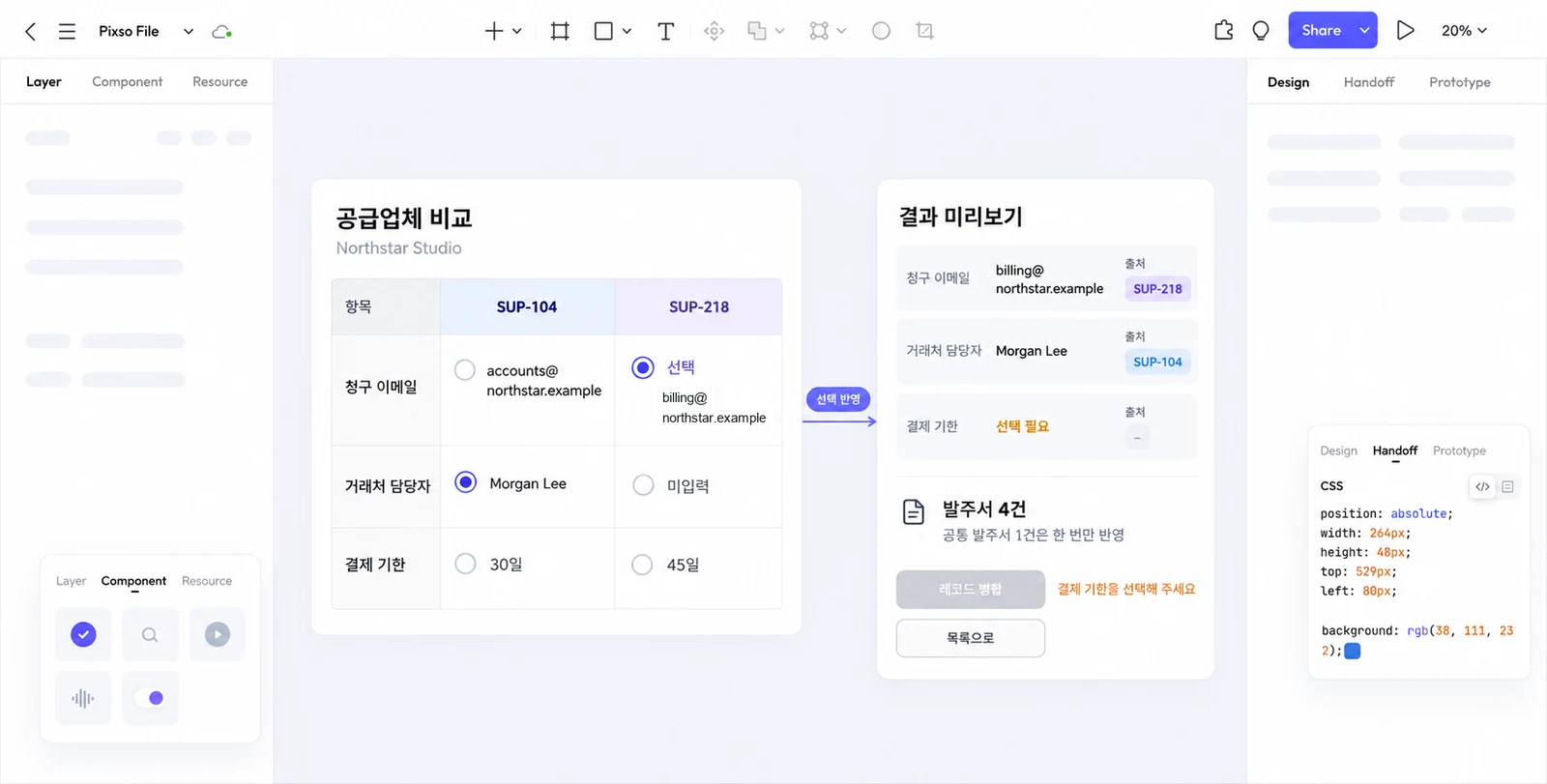Screen dimensions: 1547x784
Task: Choose the 45일 payment term radio
Action: [x=642, y=564]
